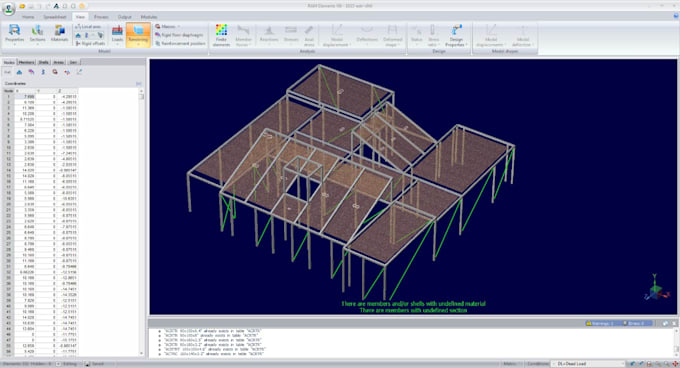Open the RAM Elements application menu orb
This screenshot has width=680, height=368.
8,9
